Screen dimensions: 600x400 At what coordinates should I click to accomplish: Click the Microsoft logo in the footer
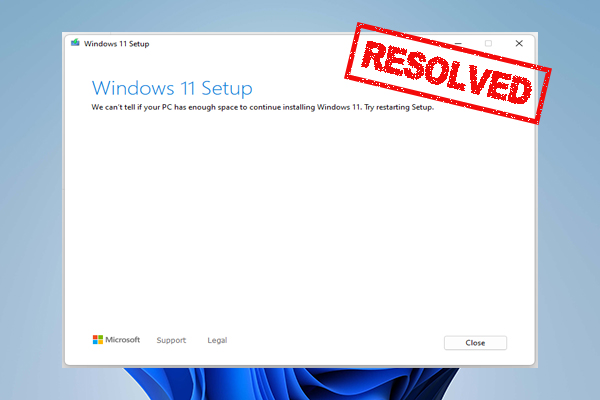point(116,340)
